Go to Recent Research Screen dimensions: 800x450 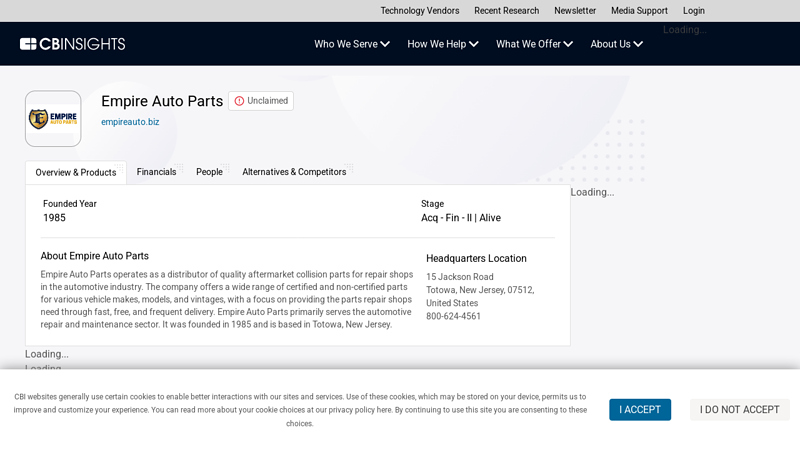[x=506, y=11]
